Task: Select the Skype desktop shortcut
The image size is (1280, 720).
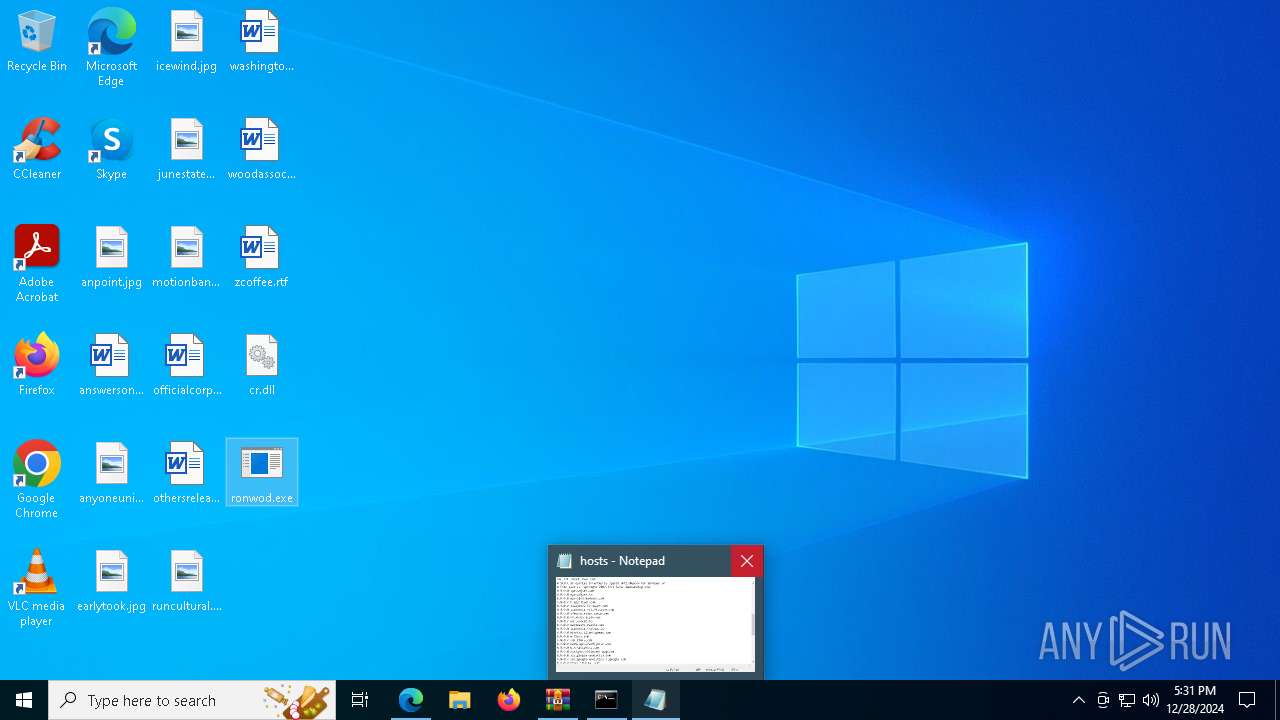Action: (x=111, y=150)
